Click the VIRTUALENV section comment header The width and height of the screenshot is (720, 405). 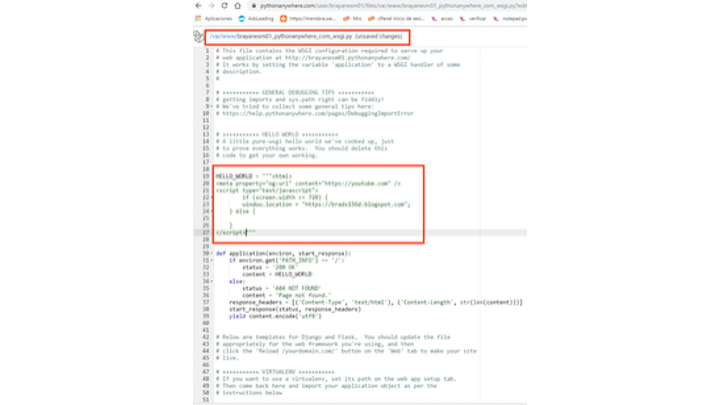point(276,372)
